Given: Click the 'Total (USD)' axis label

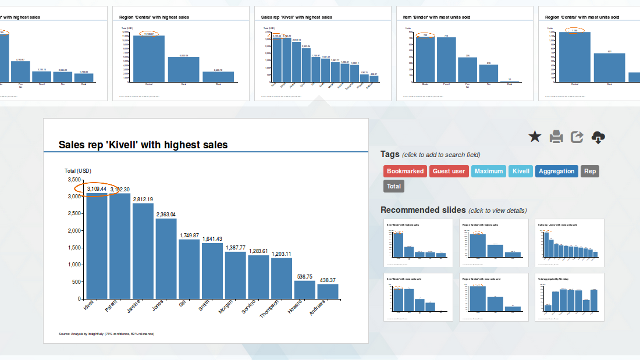Looking at the screenshot, I should click(x=78, y=171).
